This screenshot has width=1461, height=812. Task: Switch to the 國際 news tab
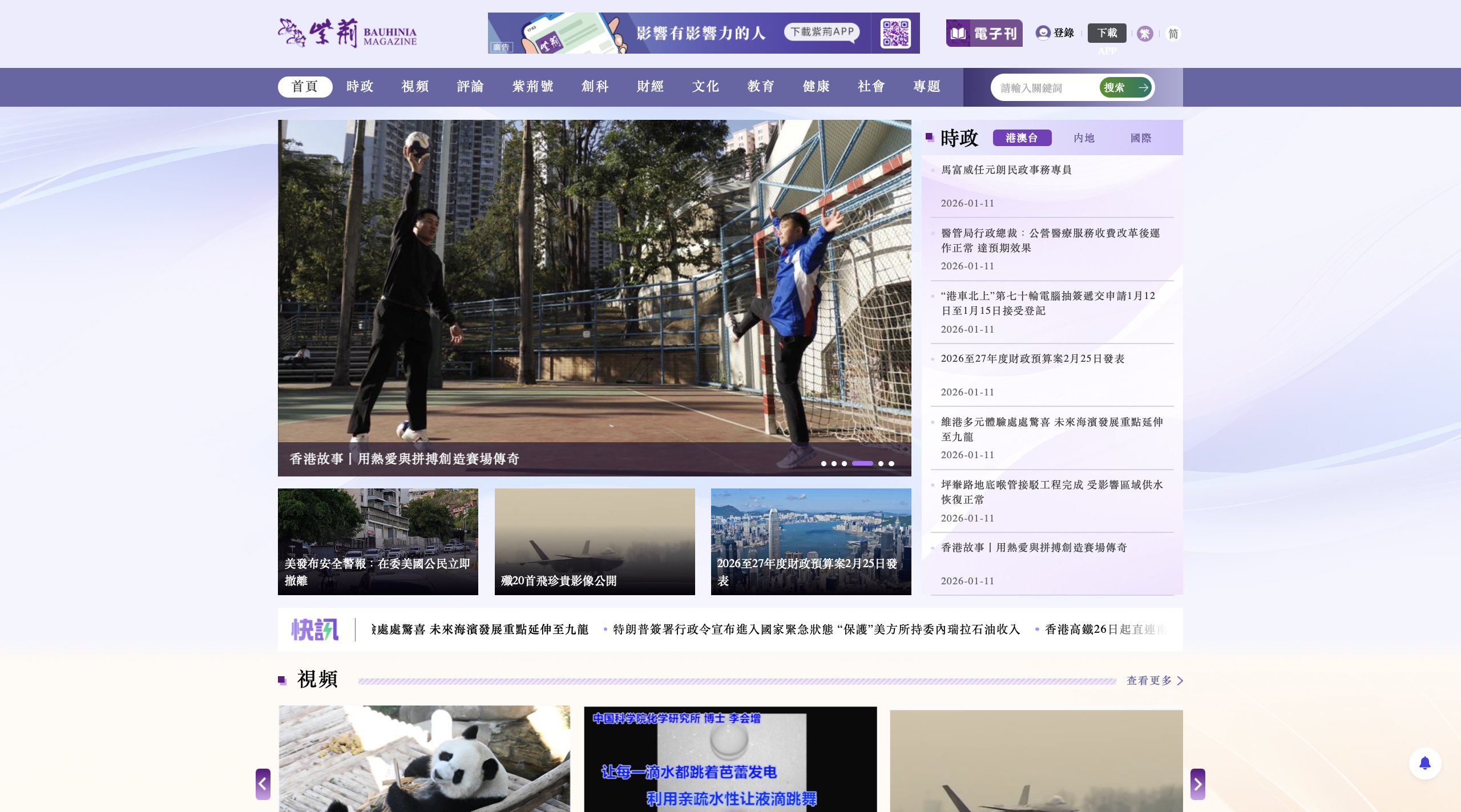pos(1140,138)
